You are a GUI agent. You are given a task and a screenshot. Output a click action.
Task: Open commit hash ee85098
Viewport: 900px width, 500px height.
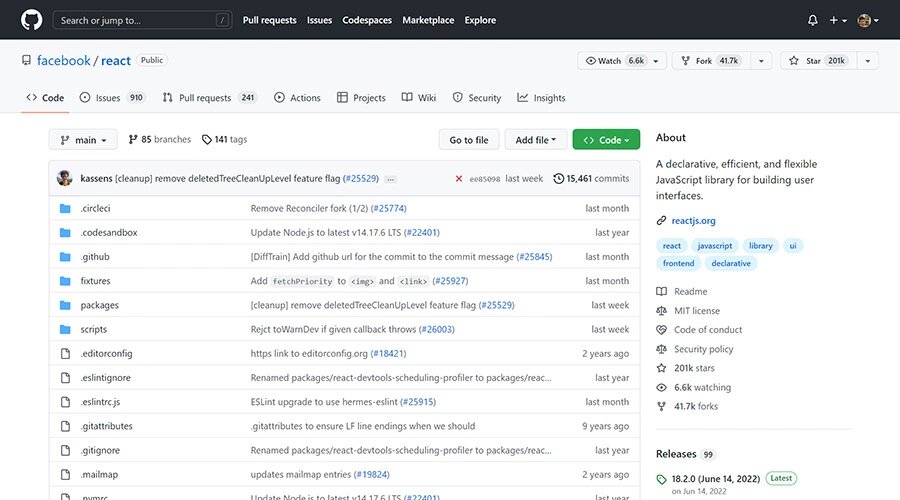click(x=484, y=179)
